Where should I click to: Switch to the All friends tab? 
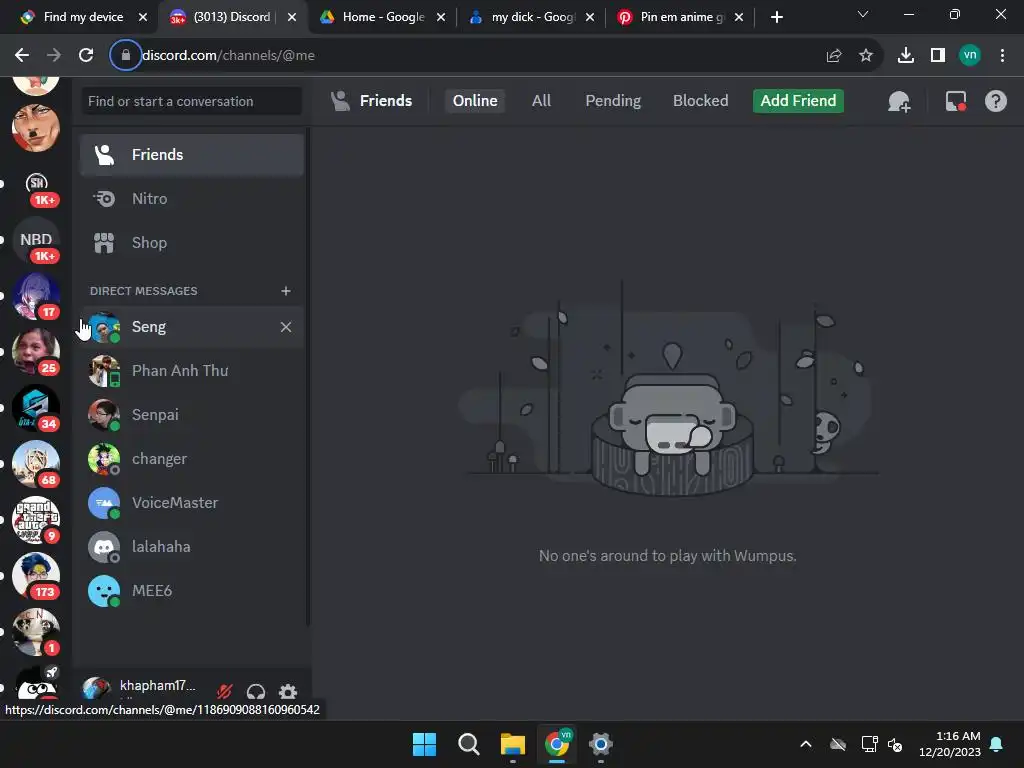(541, 101)
